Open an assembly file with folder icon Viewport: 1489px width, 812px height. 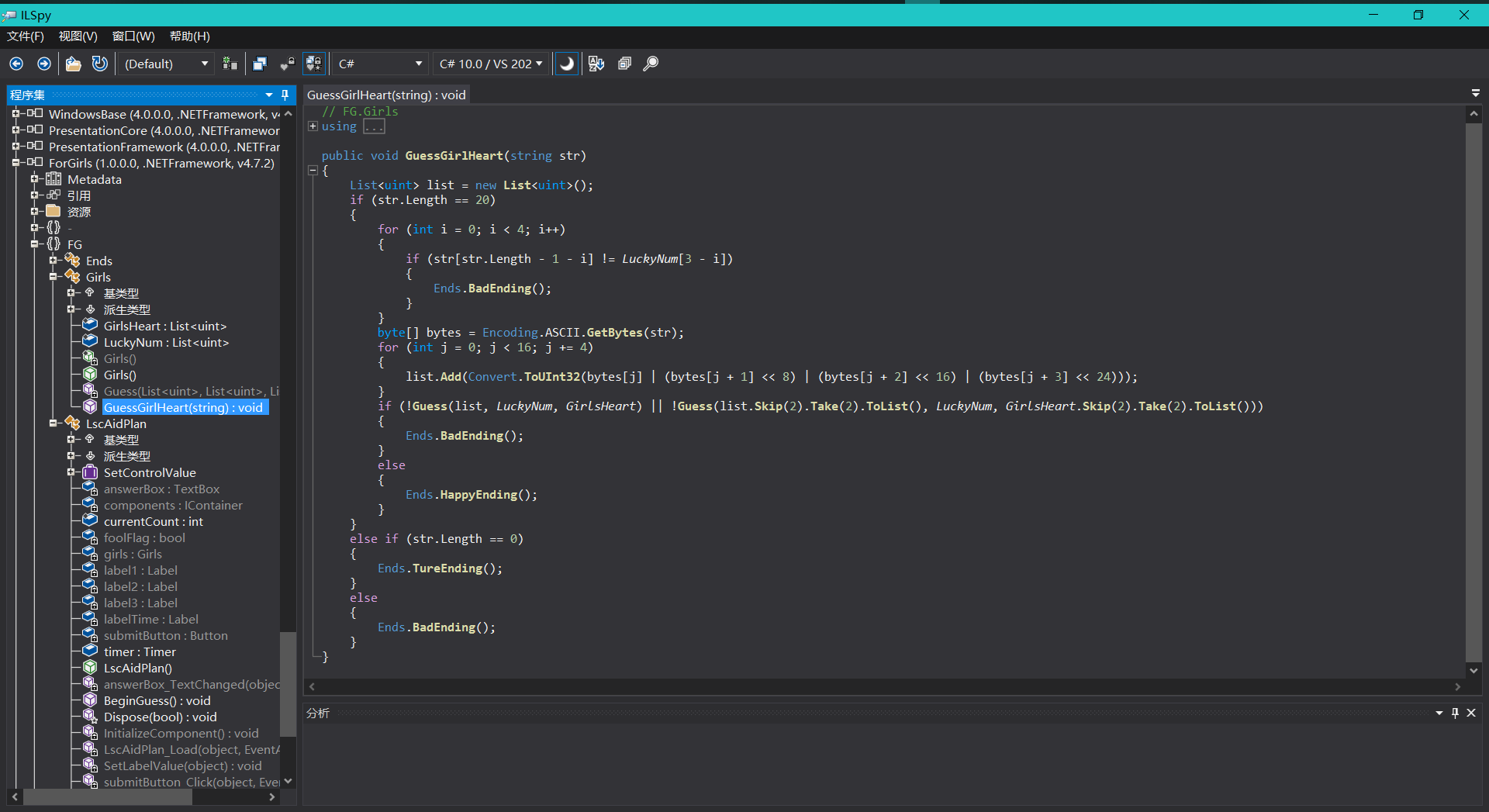pyautogui.click(x=73, y=64)
